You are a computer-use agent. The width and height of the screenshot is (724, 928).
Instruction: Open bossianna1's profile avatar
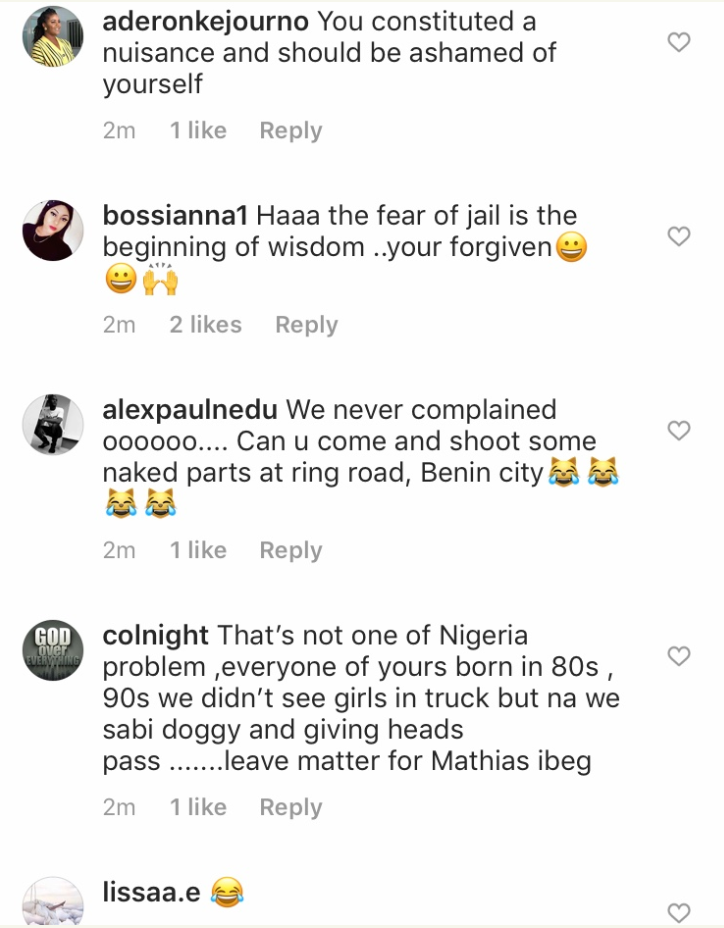point(52,231)
